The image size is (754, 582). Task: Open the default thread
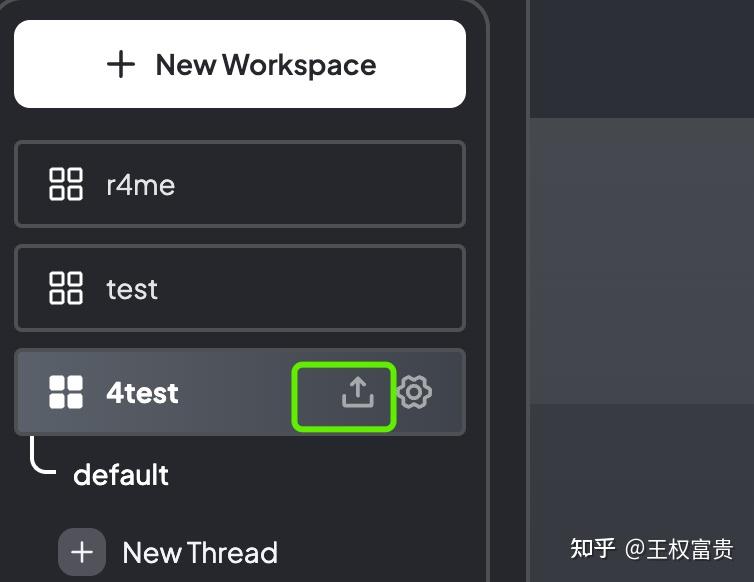click(121, 474)
